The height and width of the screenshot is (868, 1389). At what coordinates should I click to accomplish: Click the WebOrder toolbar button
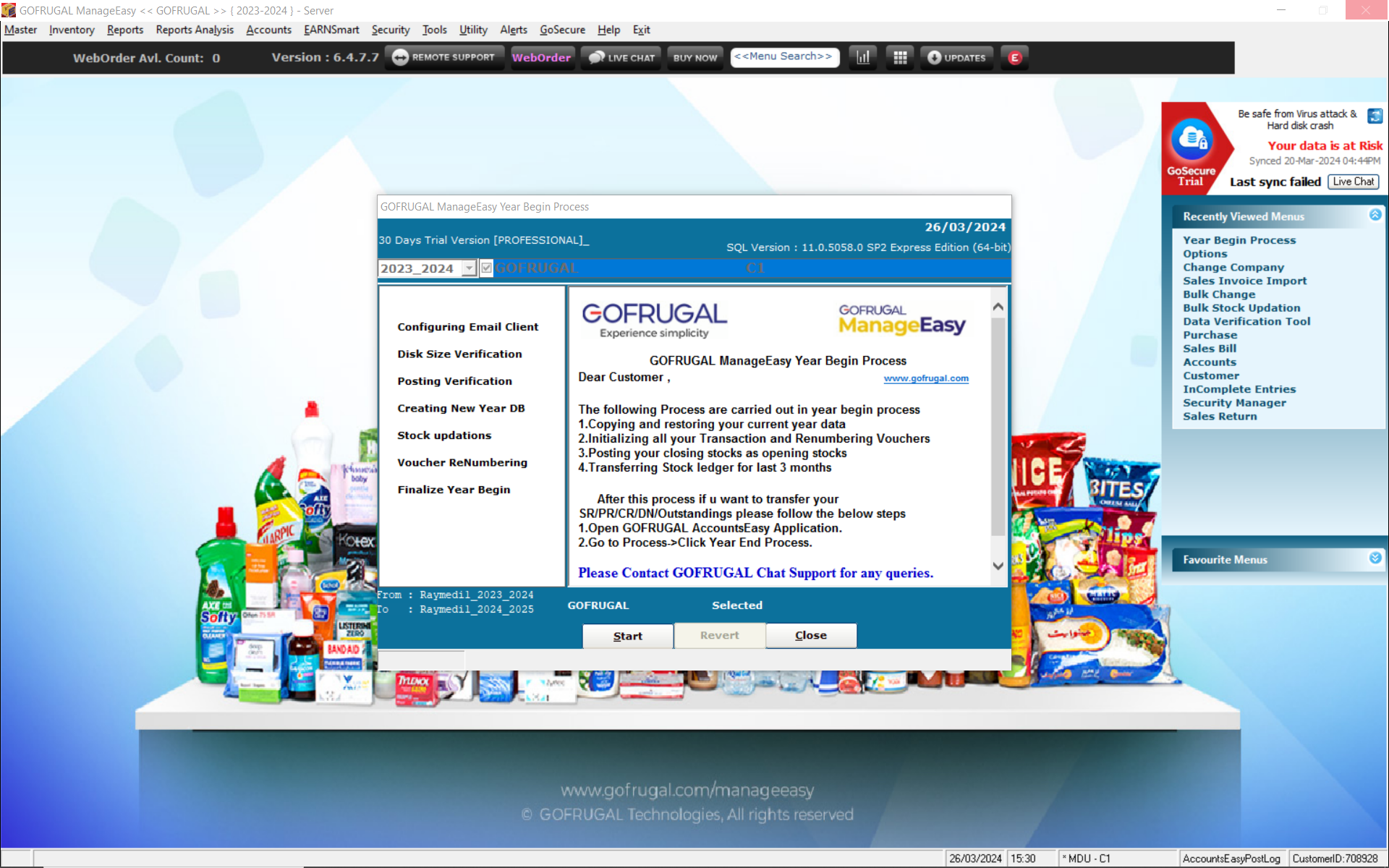point(541,58)
